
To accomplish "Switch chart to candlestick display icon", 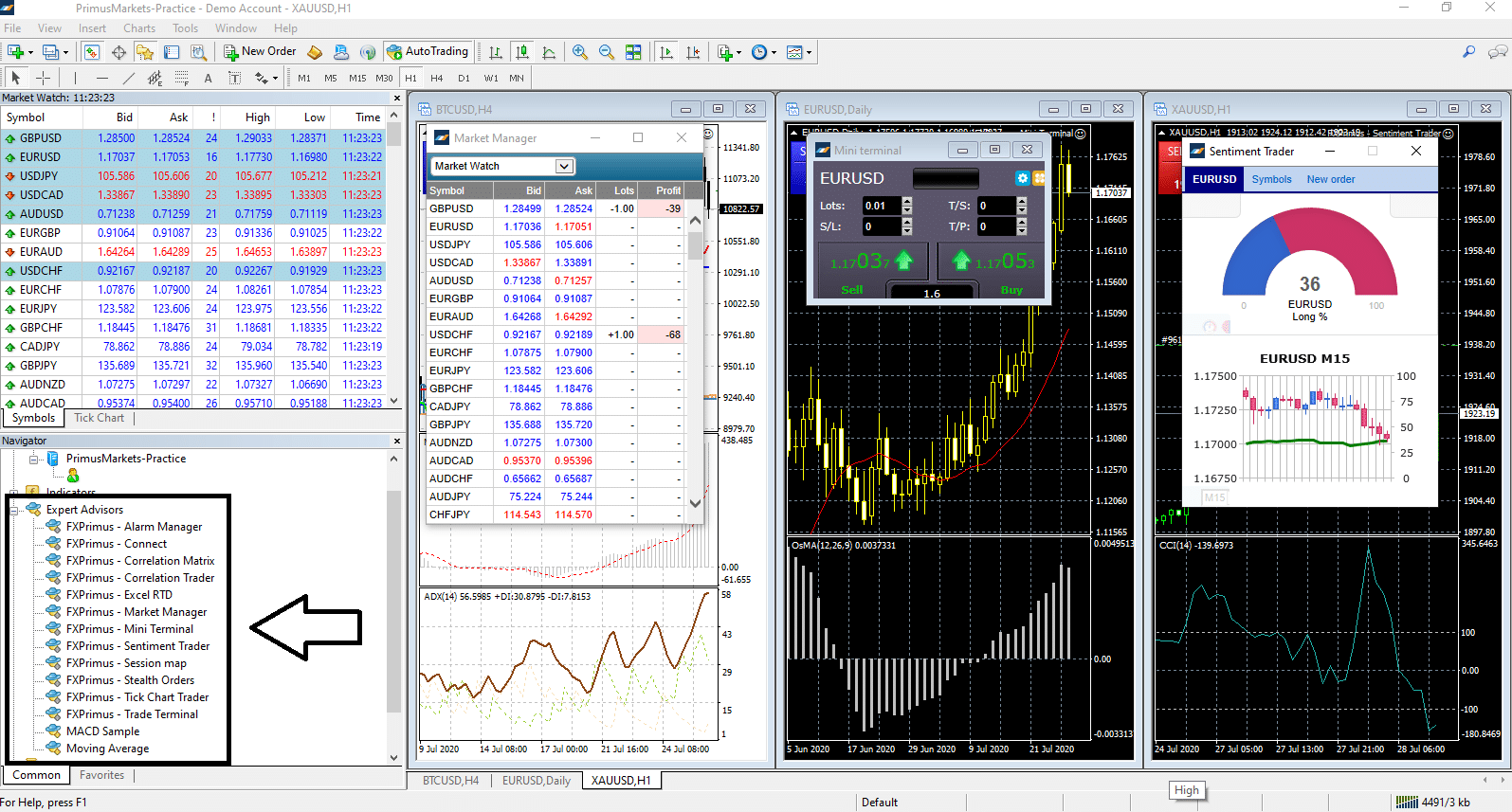I will [521, 52].
